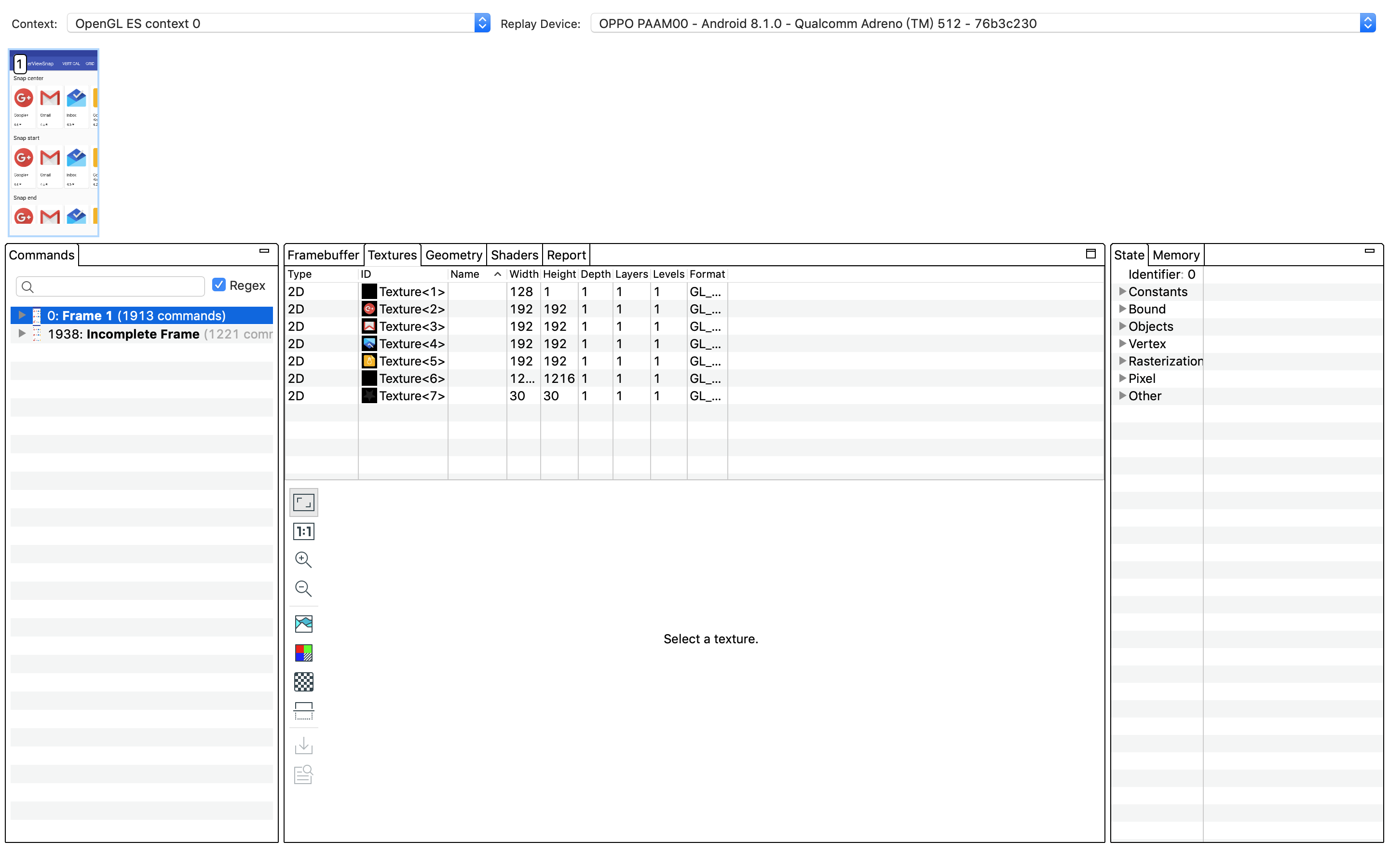1389x868 pixels.
Task: Click the Shaders tab
Action: tap(513, 255)
